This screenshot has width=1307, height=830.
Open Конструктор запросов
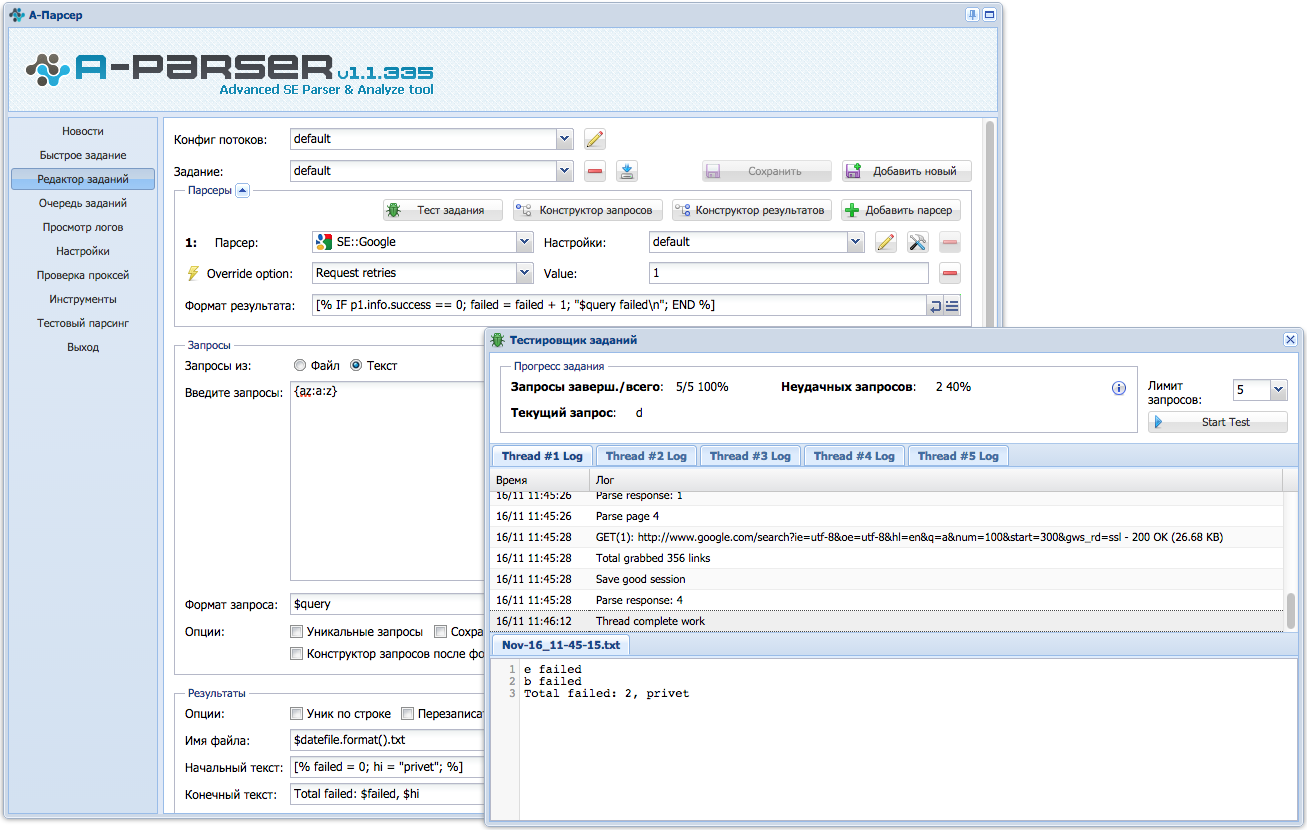click(587, 210)
